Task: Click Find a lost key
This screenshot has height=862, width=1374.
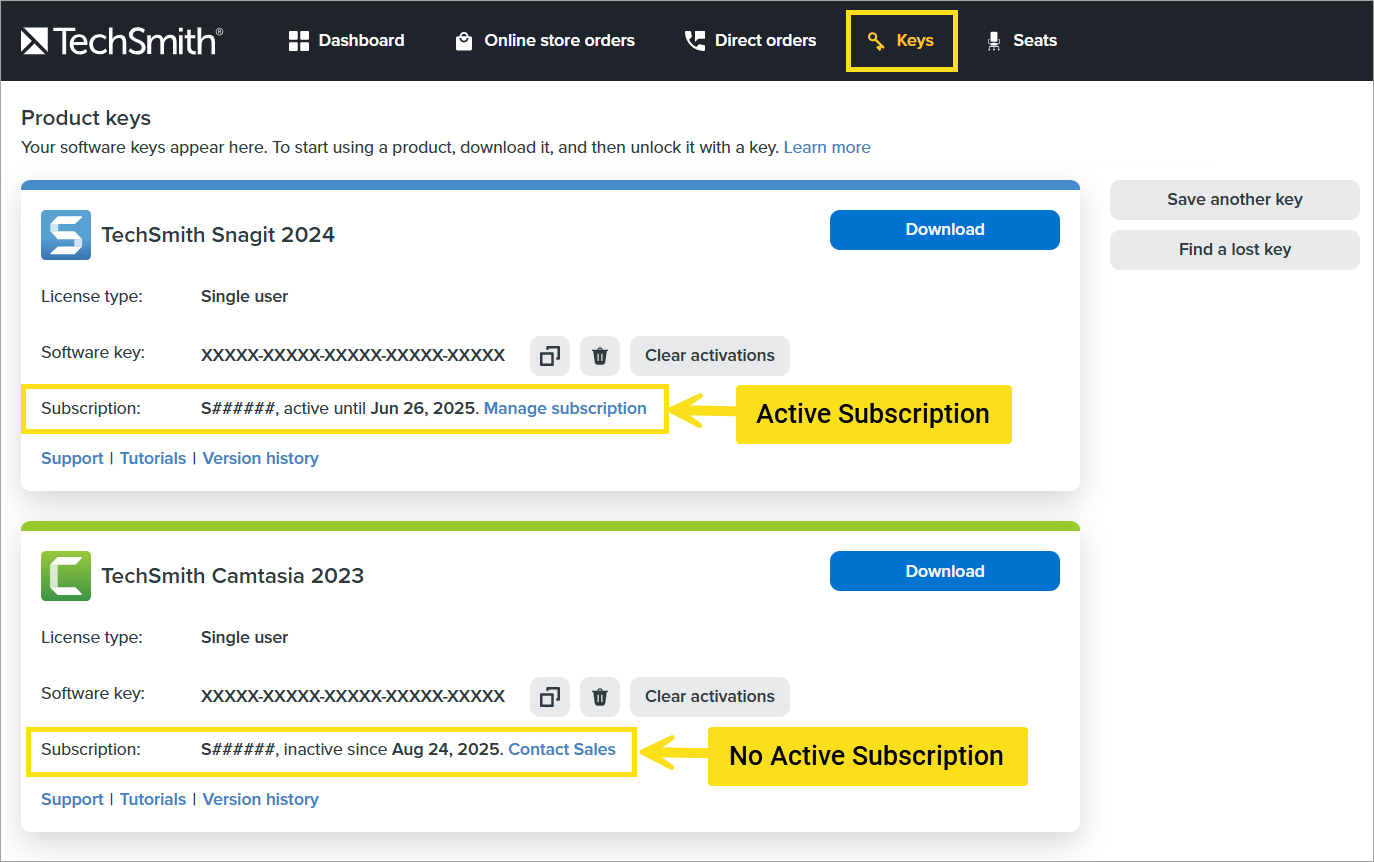Action: [1234, 250]
